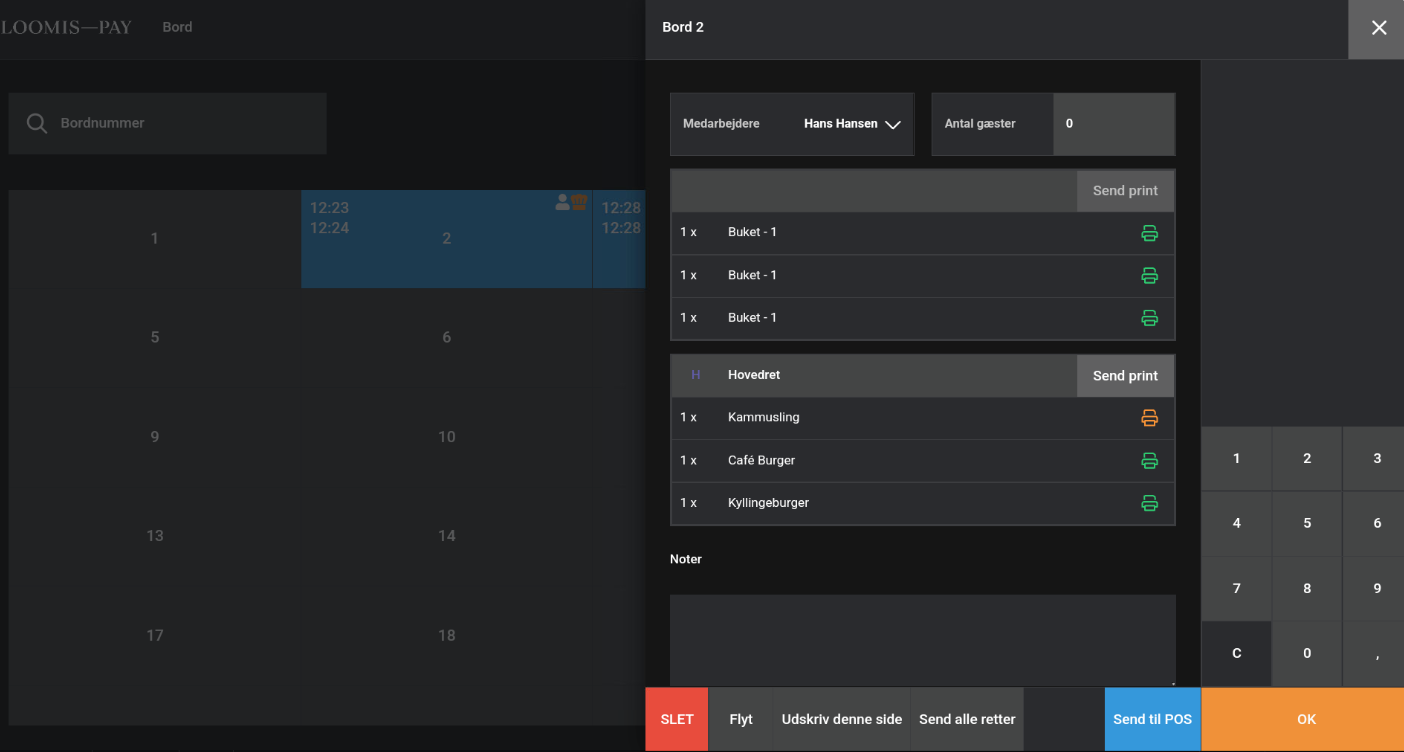The height and width of the screenshot is (752, 1404).
Task: Click the printer icon for third Buket - 1
Action: coord(1149,318)
